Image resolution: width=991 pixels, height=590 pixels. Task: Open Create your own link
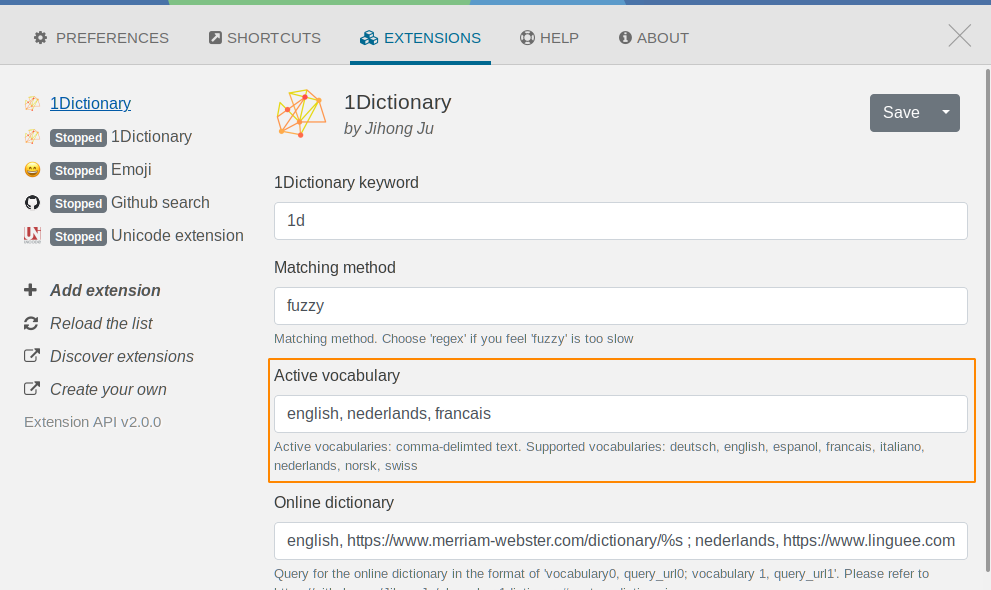coord(108,389)
